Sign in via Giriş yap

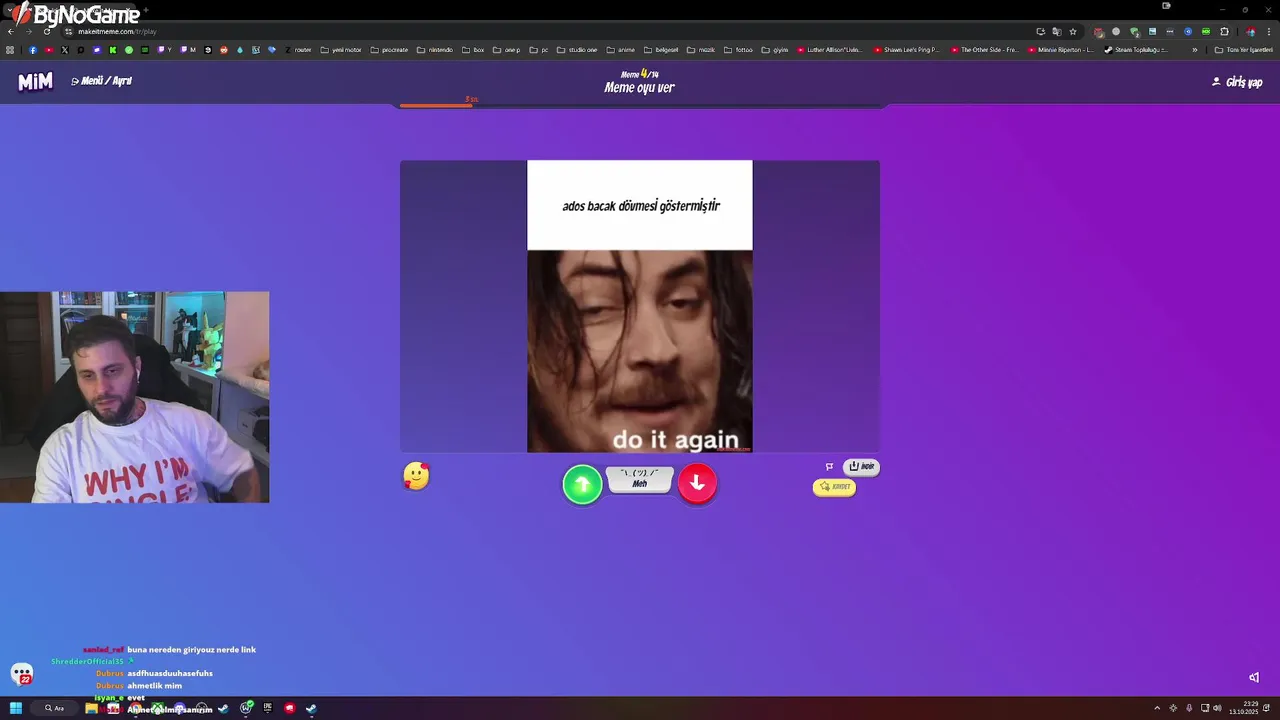(1237, 82)
